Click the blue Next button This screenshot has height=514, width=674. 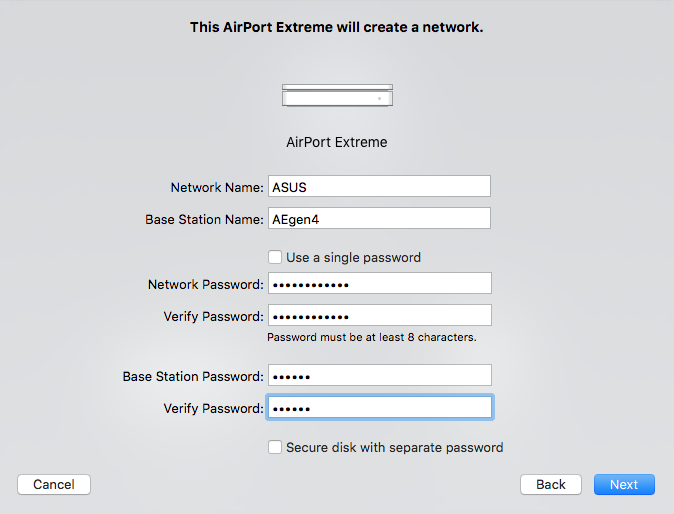(624, 484)
